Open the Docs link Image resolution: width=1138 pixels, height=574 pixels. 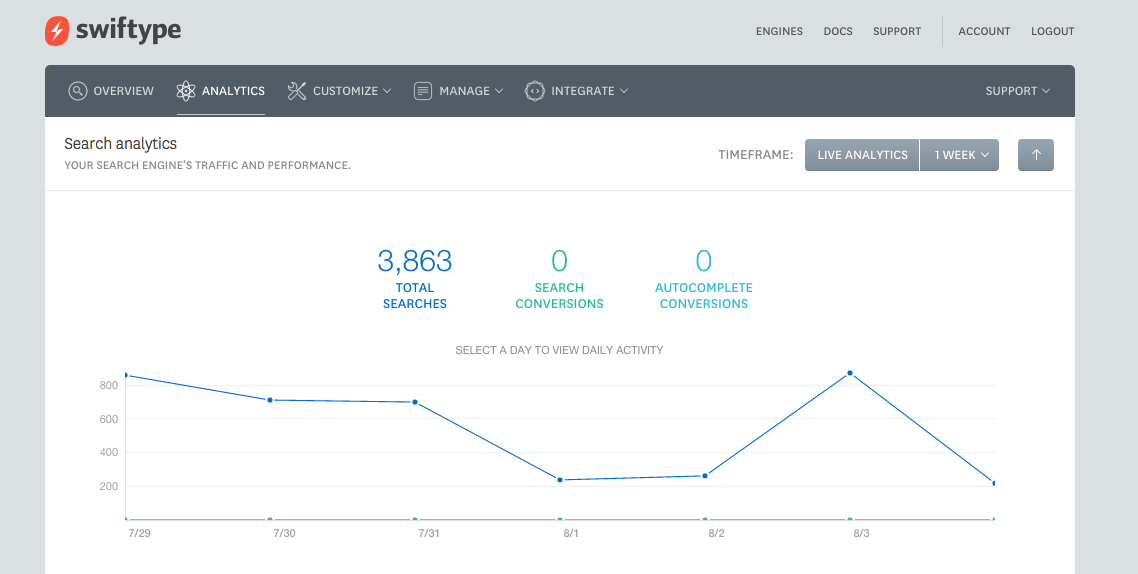coord(838,31)
